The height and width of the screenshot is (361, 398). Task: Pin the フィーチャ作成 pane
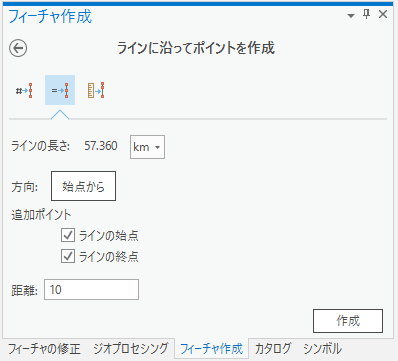(x=366, y=14)
